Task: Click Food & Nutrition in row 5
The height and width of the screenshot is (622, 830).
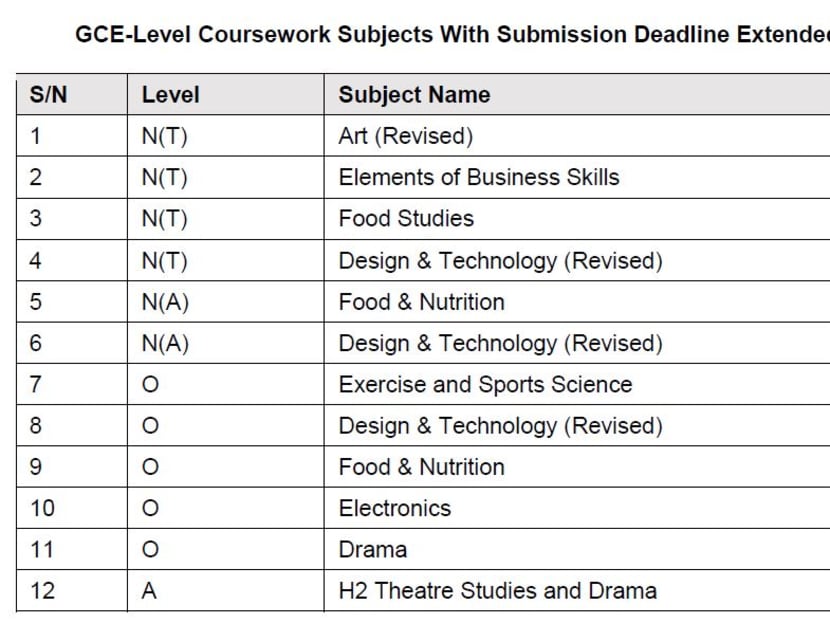Action: 421,302
